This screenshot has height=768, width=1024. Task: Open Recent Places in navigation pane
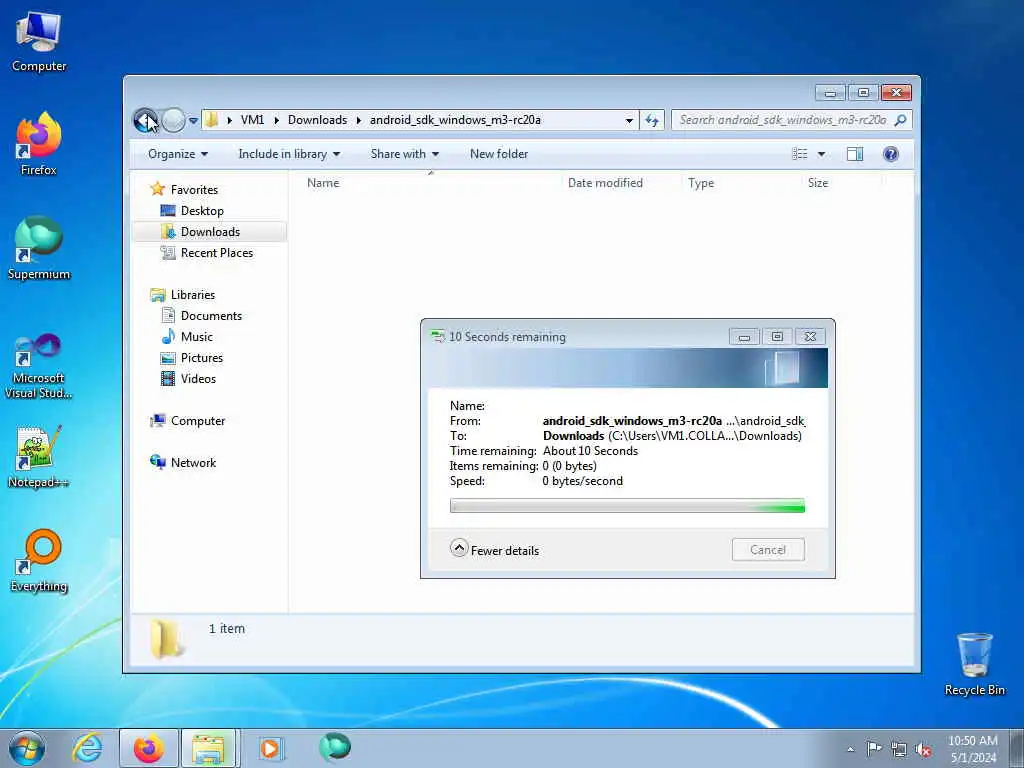(217, 253)
